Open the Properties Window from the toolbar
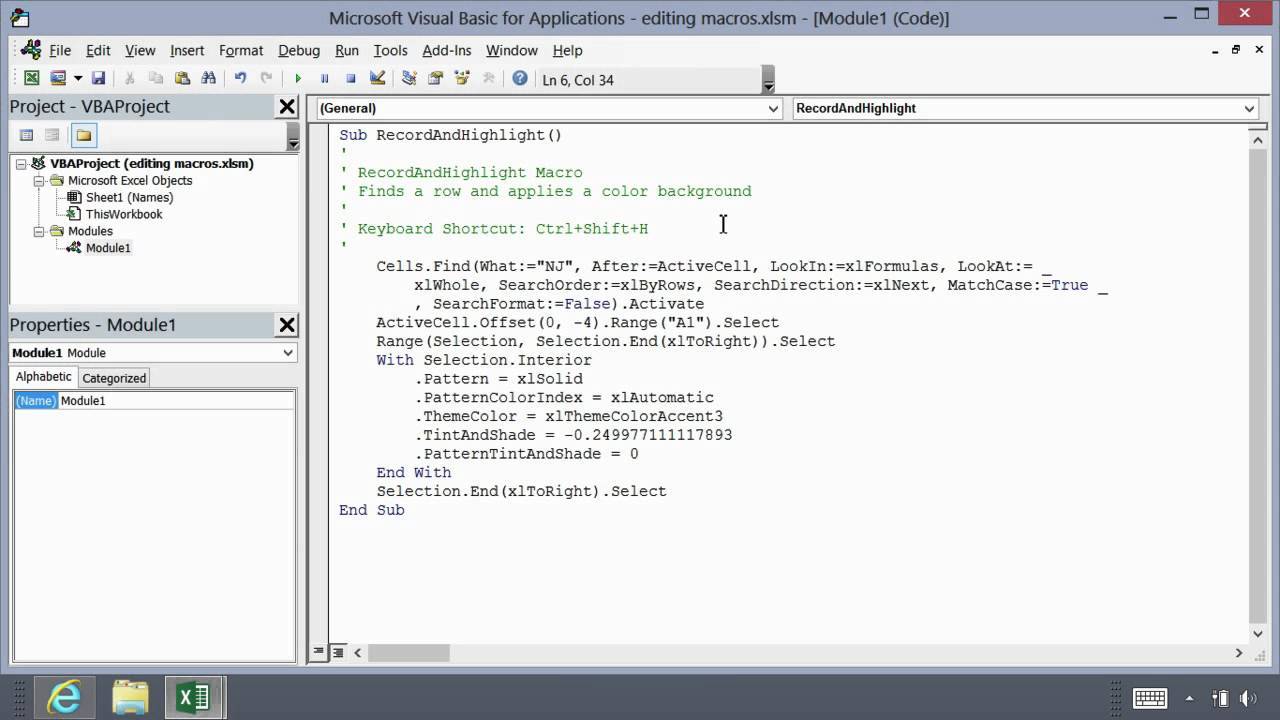The height and width of the screenshot is (720, 1280). [434, 79]
